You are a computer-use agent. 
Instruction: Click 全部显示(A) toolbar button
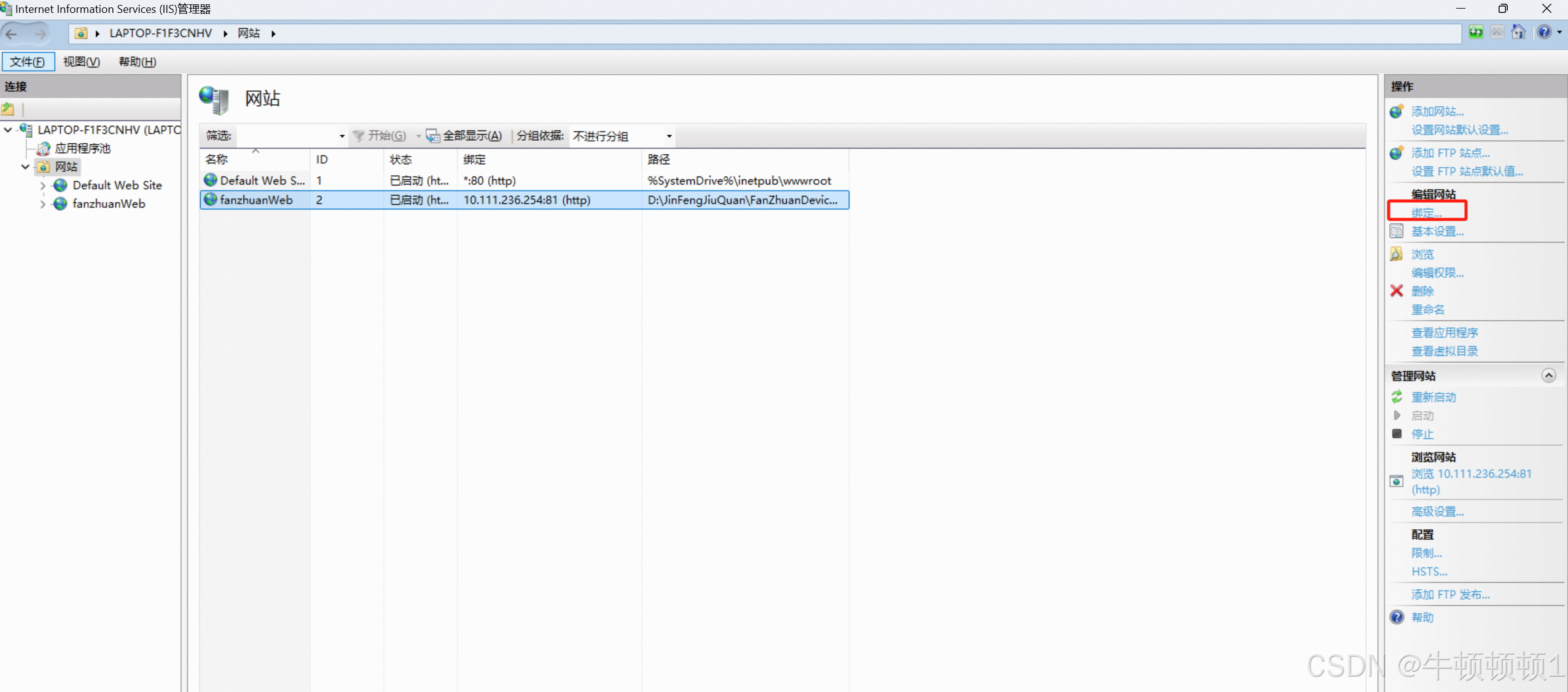(x=465, y=136)
